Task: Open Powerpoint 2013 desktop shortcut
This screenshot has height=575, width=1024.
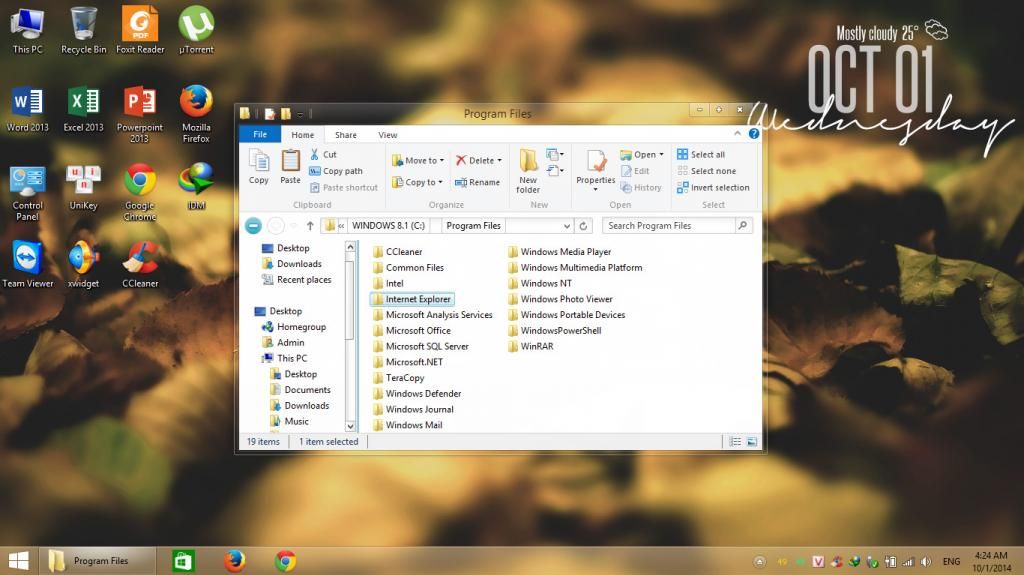Action: tap(140, 114)
